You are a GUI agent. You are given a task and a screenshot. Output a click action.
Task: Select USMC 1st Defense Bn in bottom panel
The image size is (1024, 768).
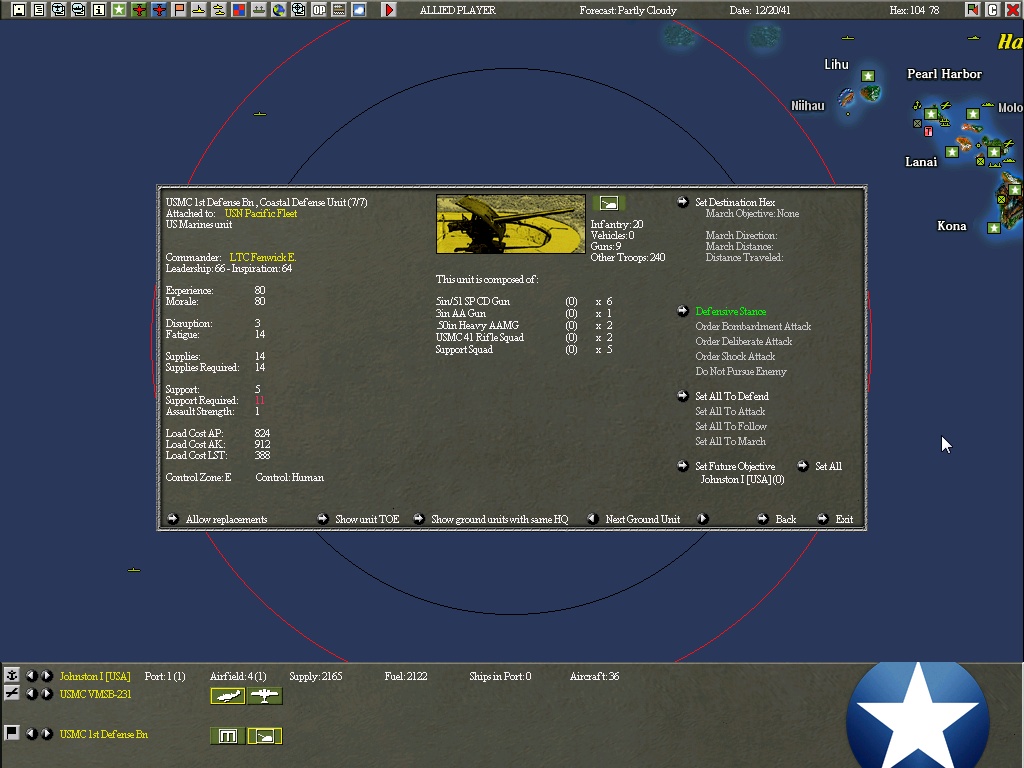(x=104, y=734)
